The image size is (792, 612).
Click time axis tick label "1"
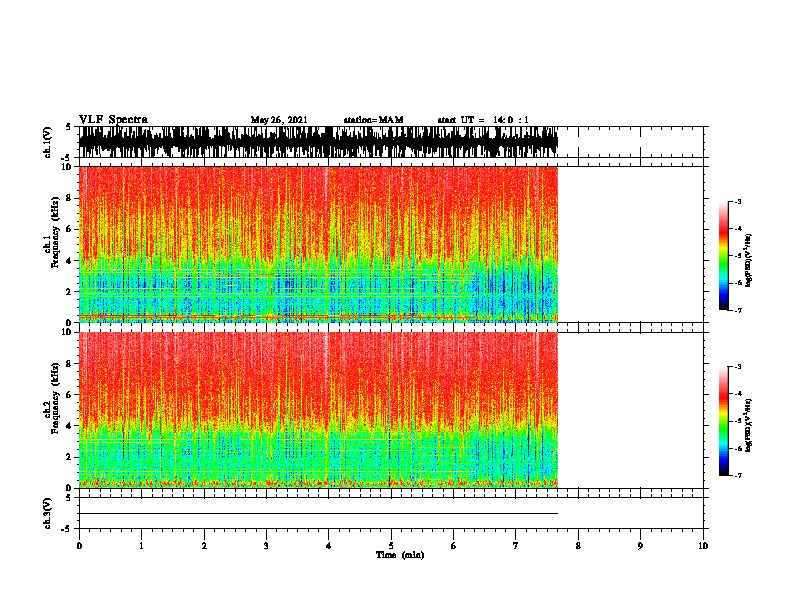(141, 546)
